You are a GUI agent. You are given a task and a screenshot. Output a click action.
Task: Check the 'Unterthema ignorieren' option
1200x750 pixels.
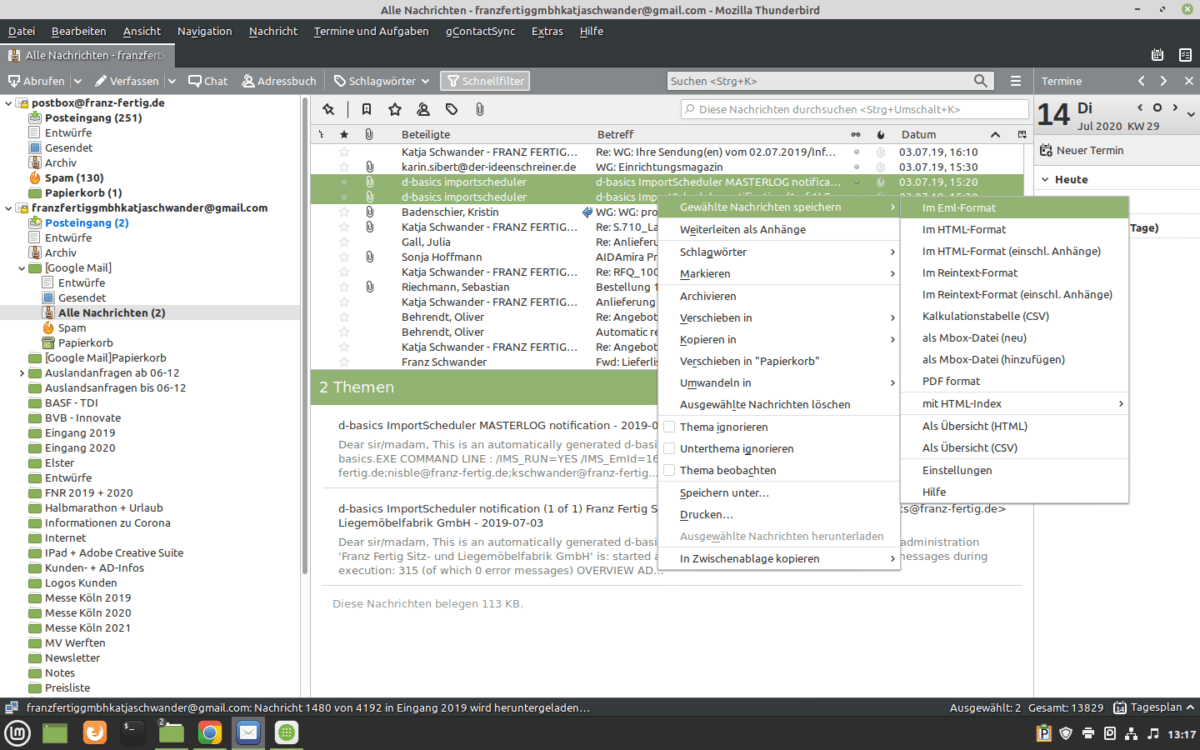669,449
